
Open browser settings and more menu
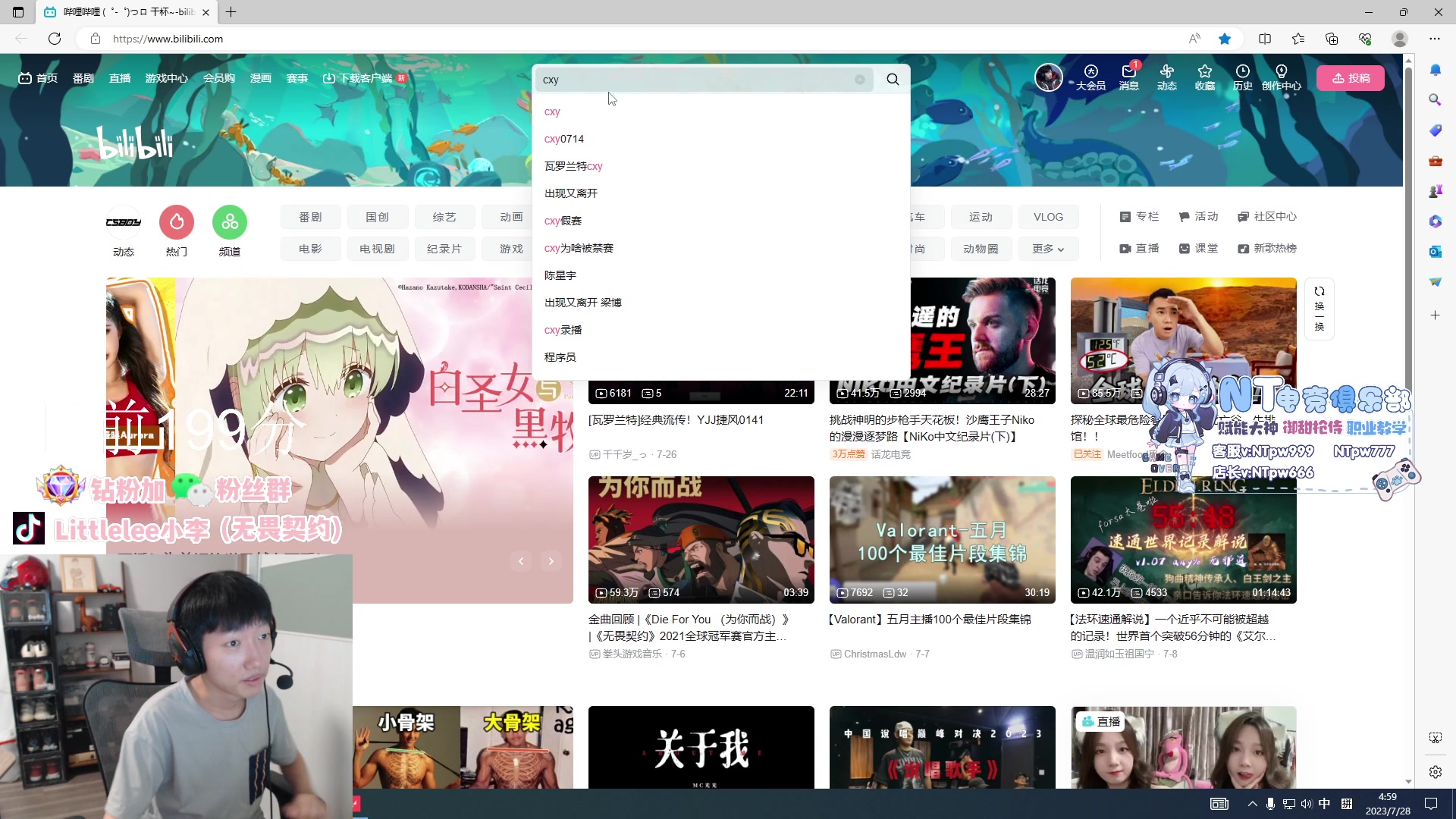tap(1435, 39)
